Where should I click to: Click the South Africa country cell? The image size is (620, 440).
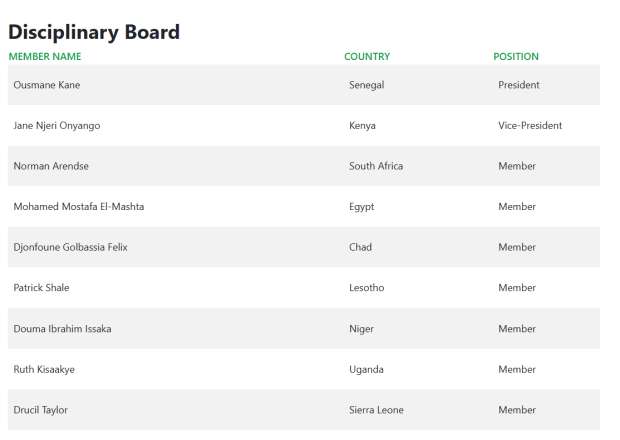tap(376, 166)
